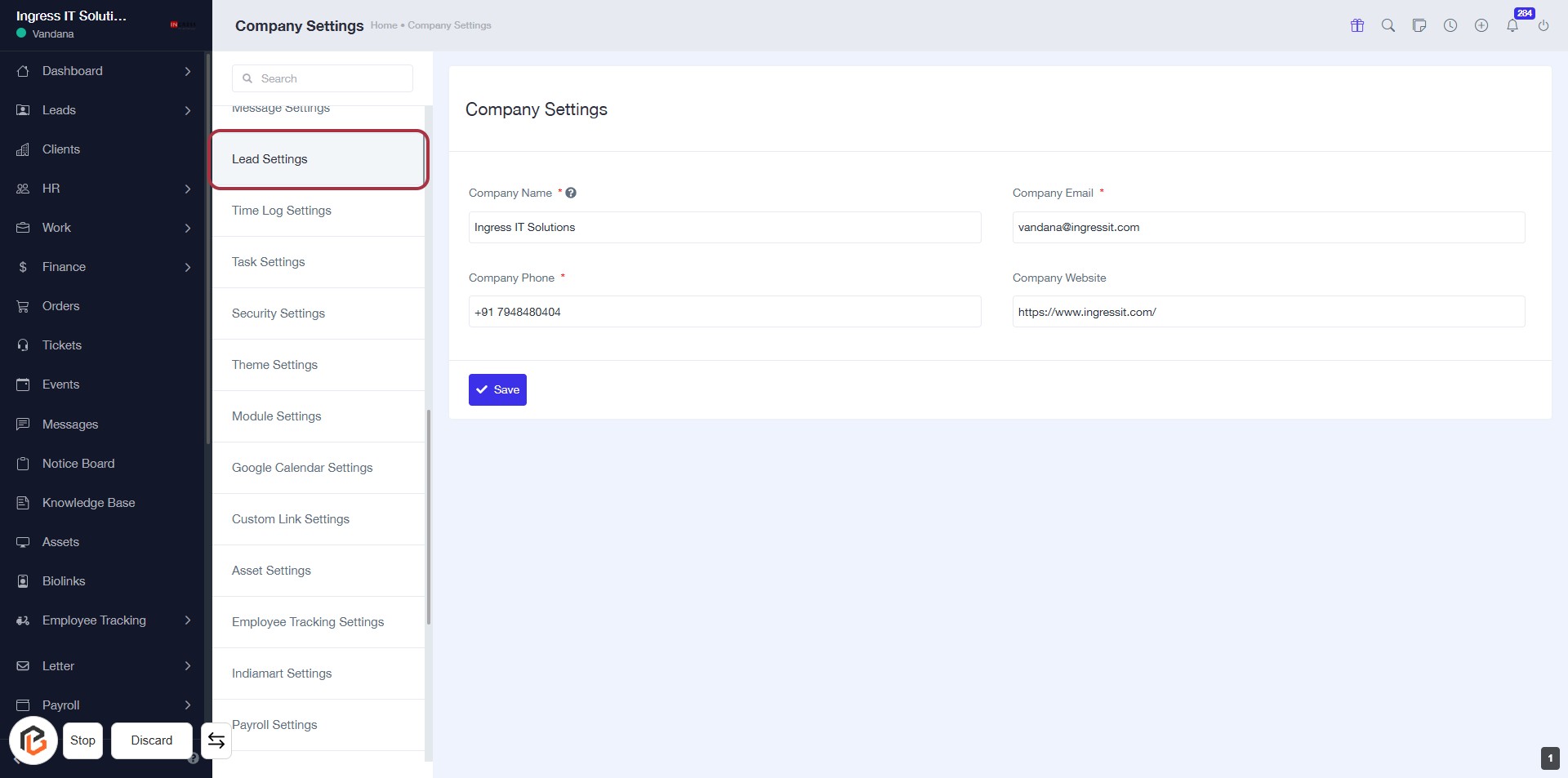Open the search magnifier icon in header
This screenshot has height=778, width=1568.
pyautogui.click(x=1388, y=25)
